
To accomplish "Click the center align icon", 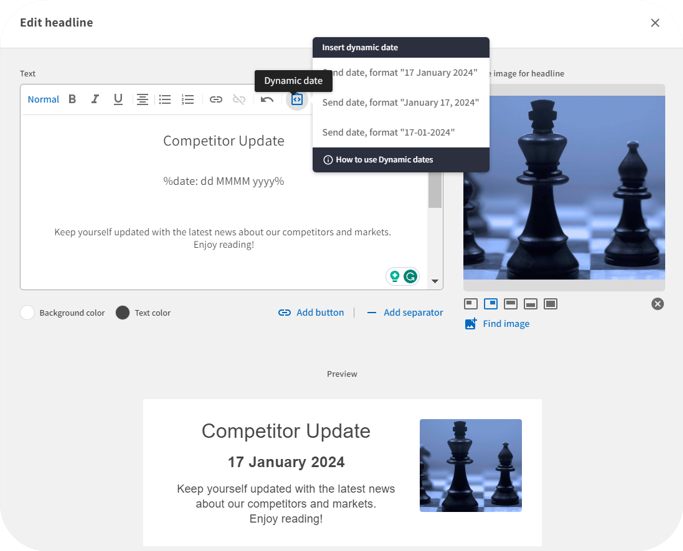I will [x=142, y=99].
